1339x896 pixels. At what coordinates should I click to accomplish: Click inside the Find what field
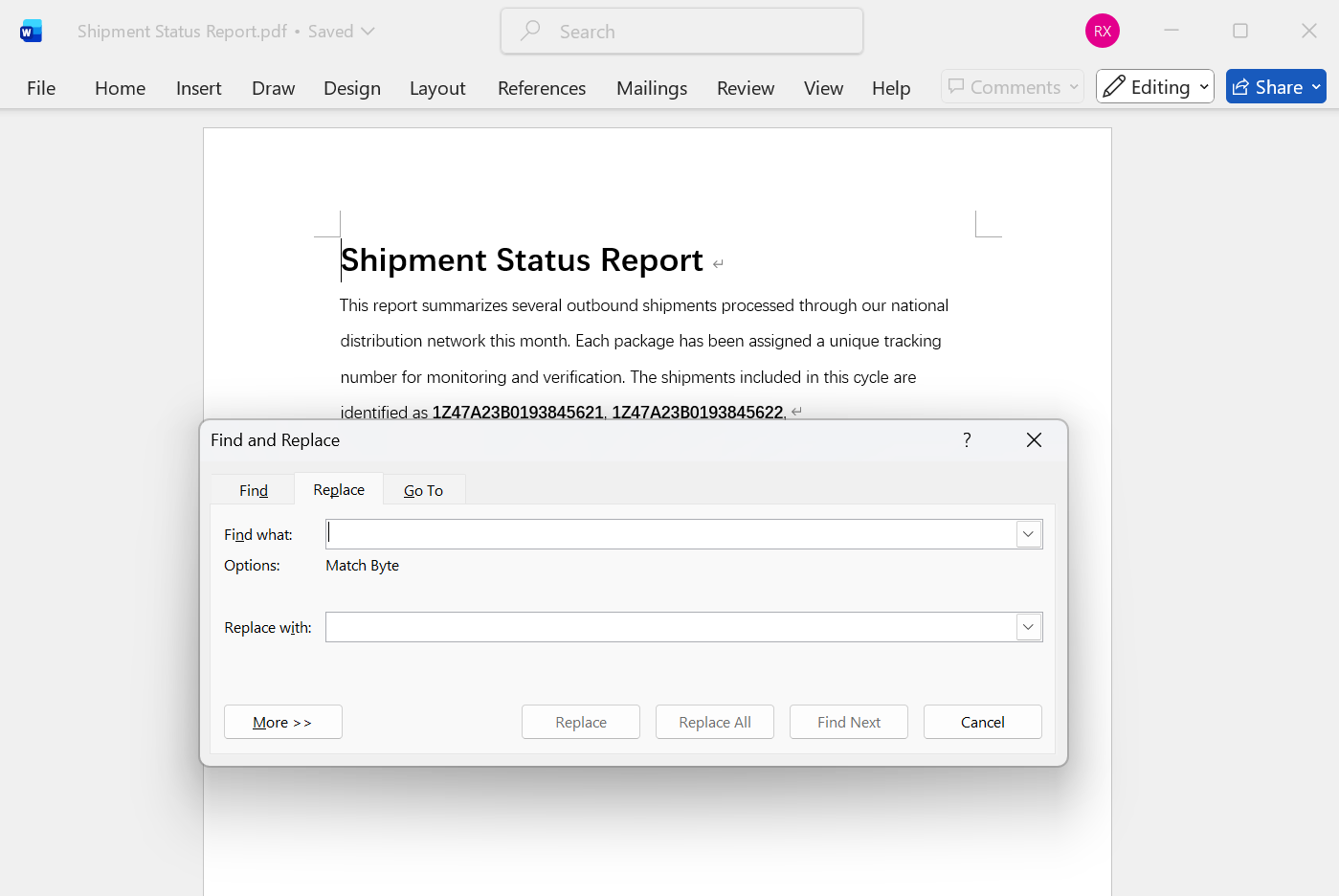(x=670, y=534)
